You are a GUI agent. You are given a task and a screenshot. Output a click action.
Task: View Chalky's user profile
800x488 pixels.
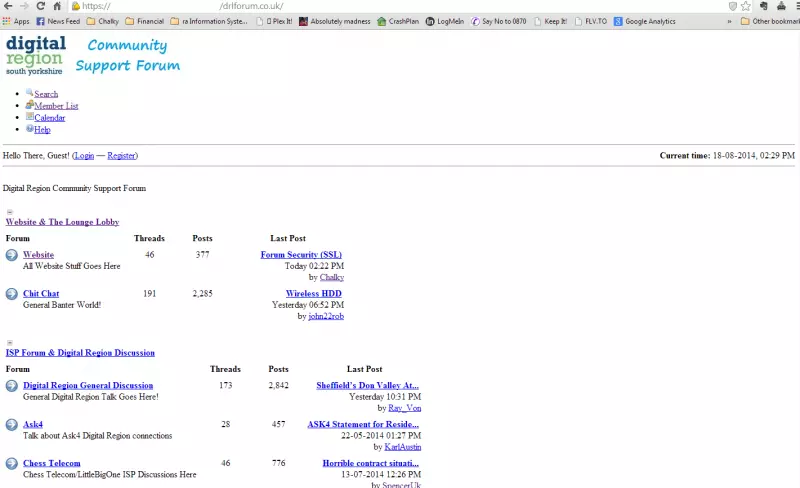(x=332, y=277)
